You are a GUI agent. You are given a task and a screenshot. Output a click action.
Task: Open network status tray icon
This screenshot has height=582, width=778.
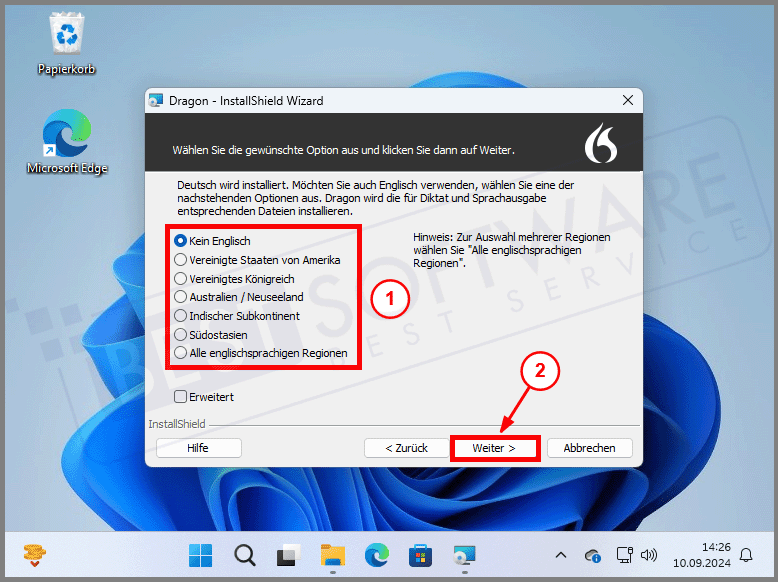pos(624,555)
